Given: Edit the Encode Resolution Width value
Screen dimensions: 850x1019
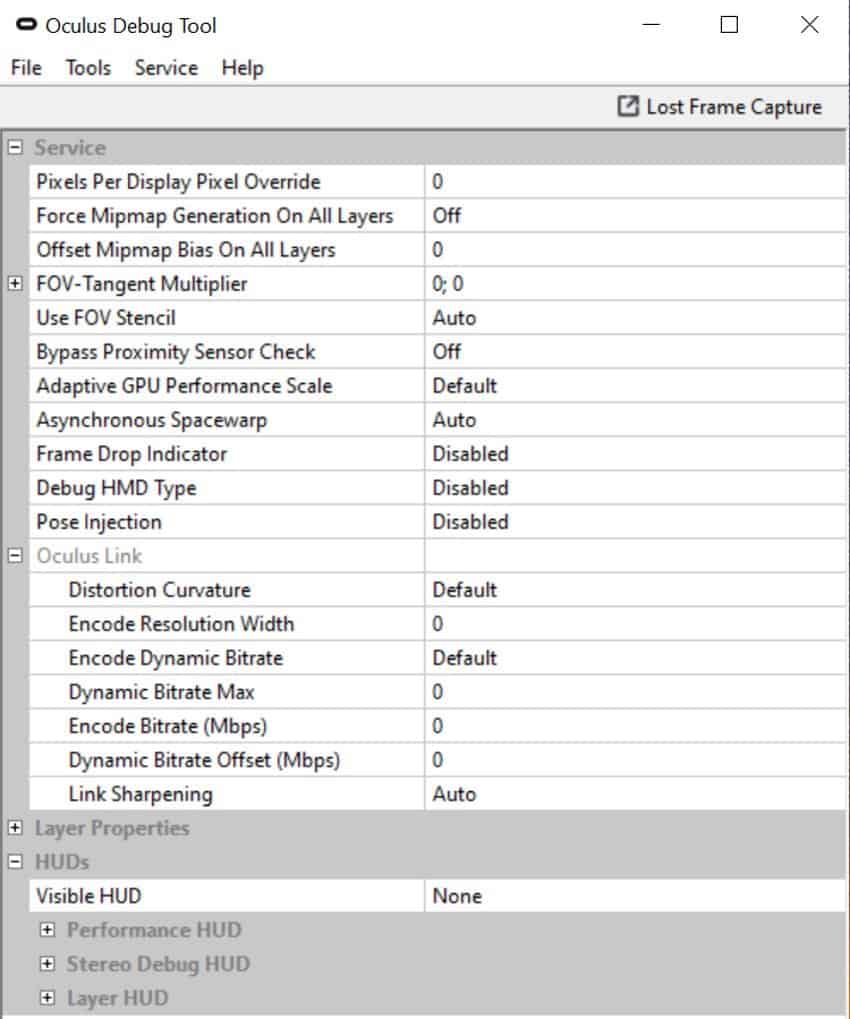Looking at the screenshot, I should [635, 624].
